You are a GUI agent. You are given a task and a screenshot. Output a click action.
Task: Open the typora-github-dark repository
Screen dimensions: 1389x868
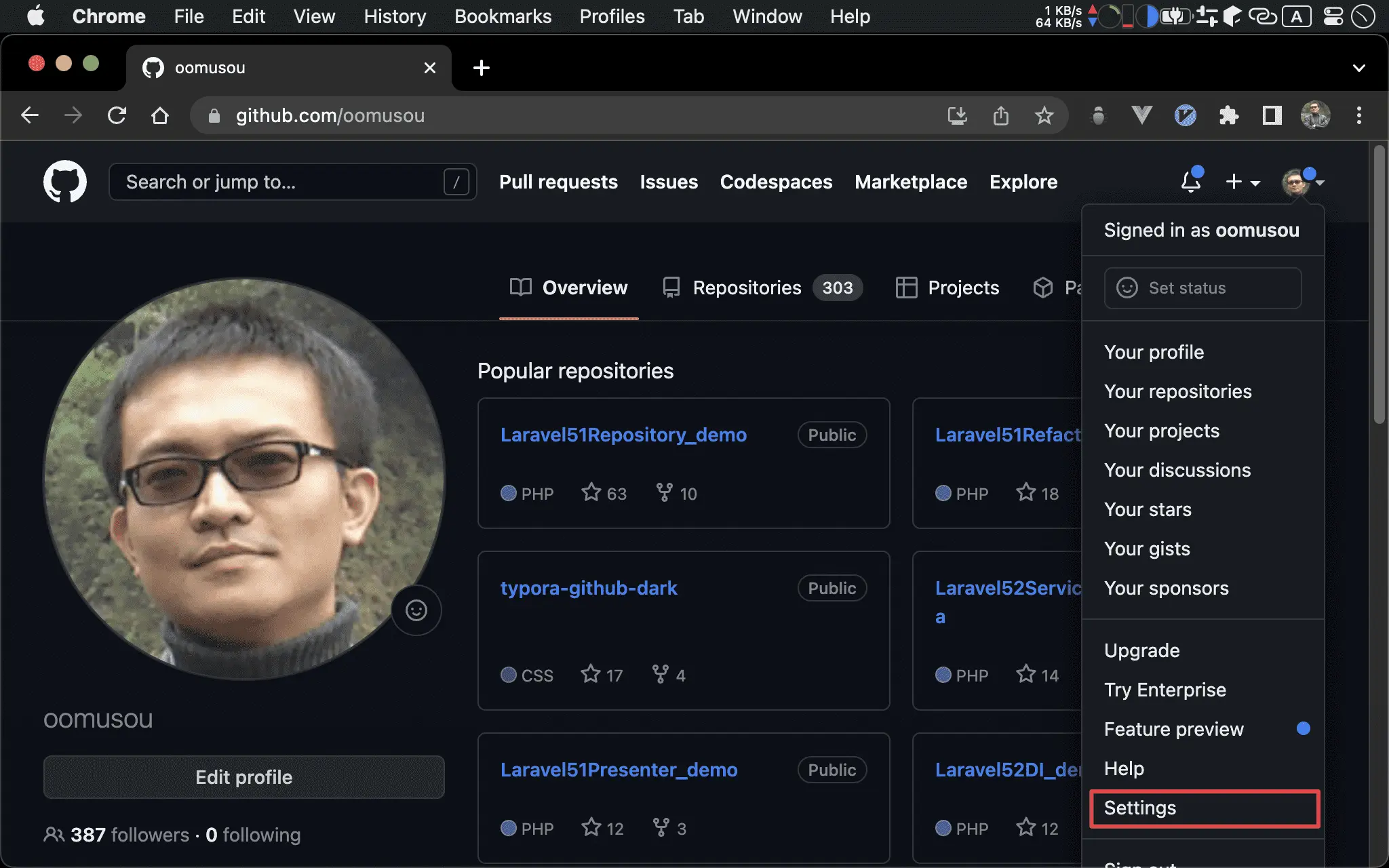pos(589,588)
